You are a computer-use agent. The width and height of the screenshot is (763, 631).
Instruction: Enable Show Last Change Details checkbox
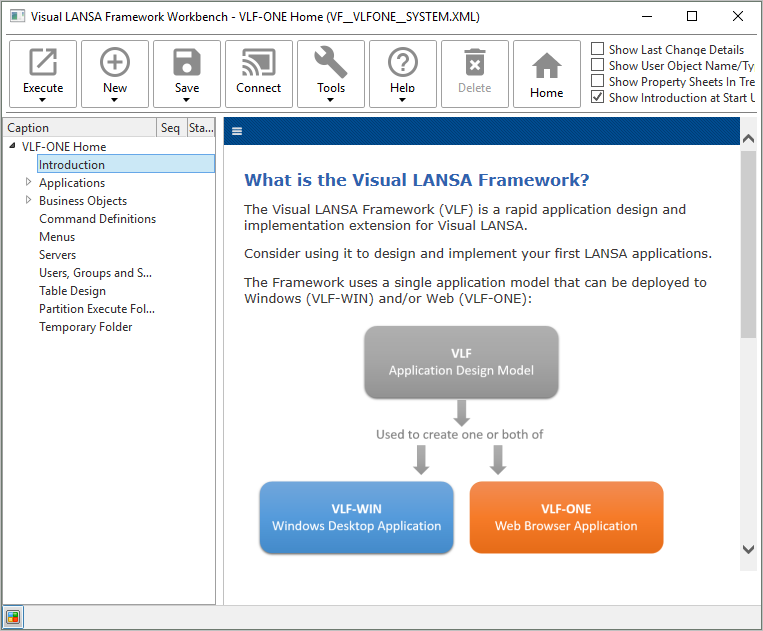[598, 49]
